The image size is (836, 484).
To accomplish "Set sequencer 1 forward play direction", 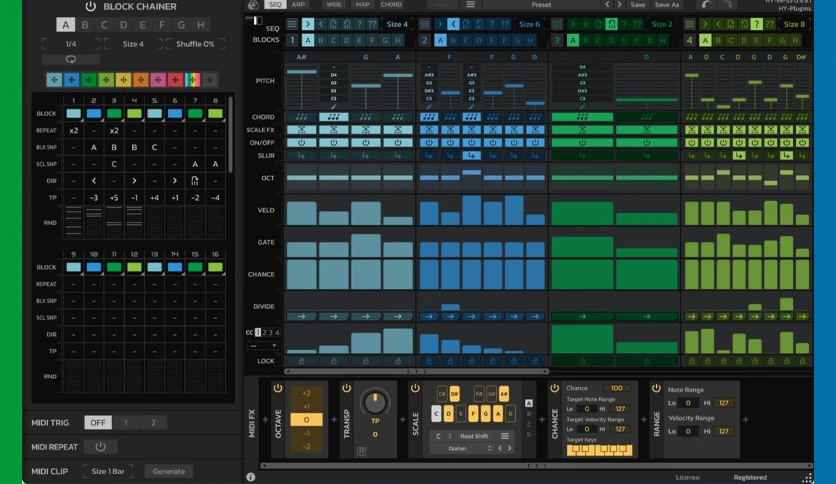I will [x=308, y=24].
